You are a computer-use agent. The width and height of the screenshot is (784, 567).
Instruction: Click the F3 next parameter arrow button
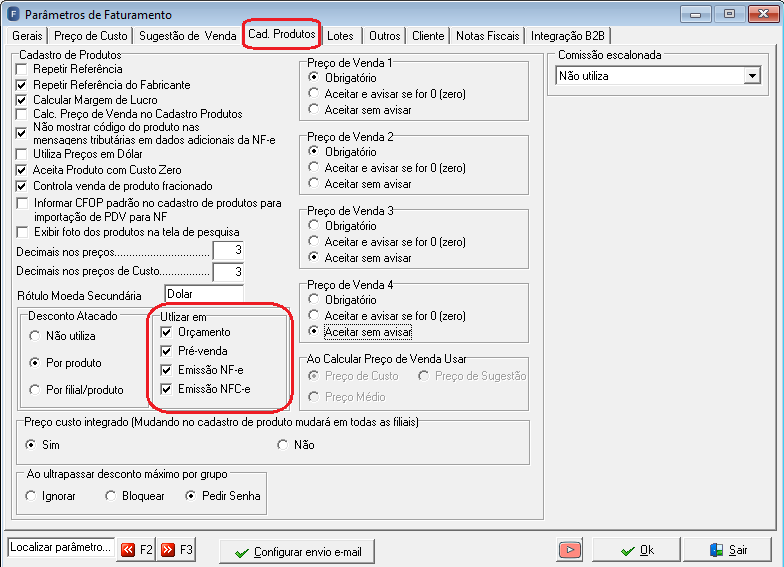point(176,550)
